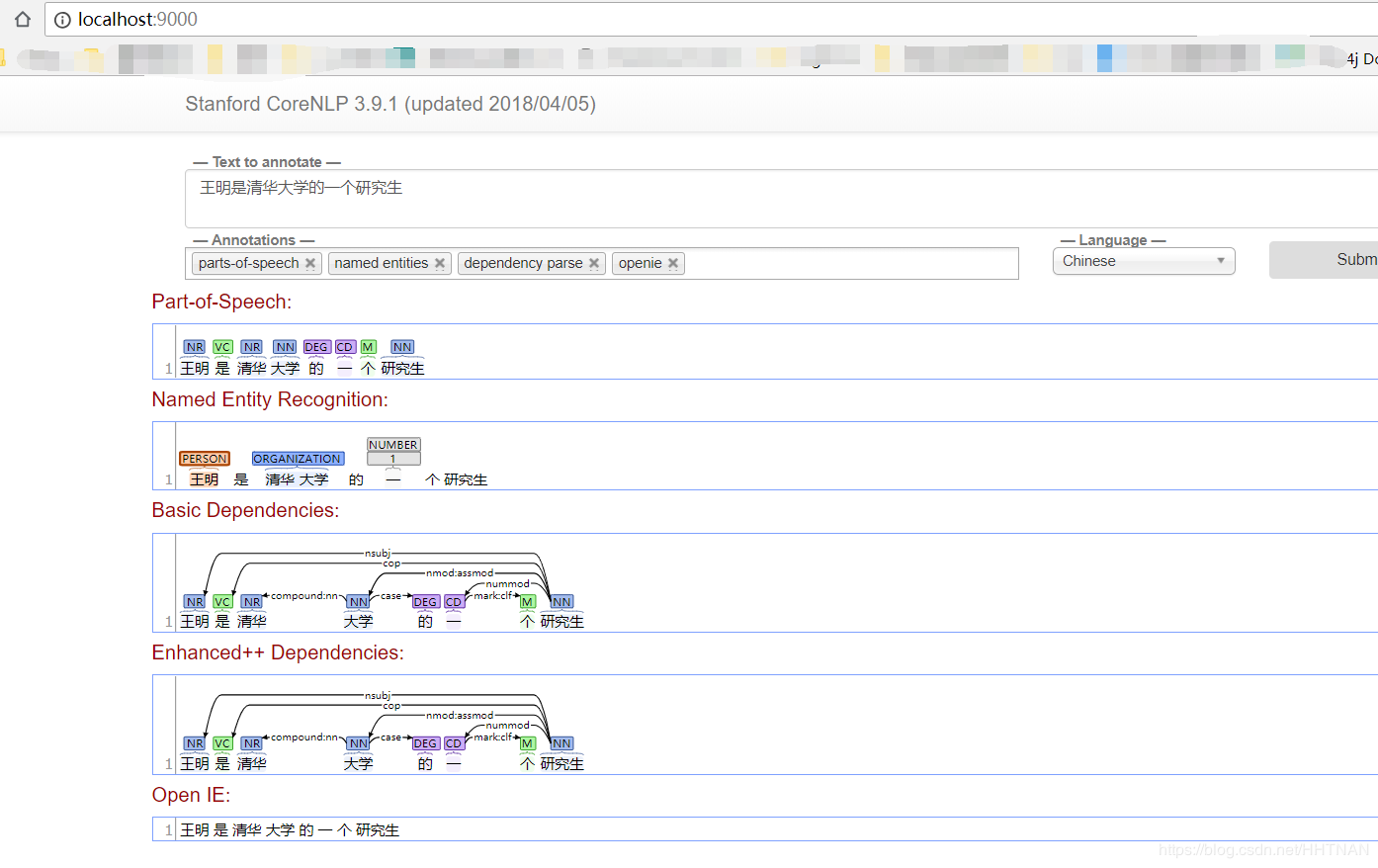
Task: Select the named entities tag label
Action: (382, 263)
